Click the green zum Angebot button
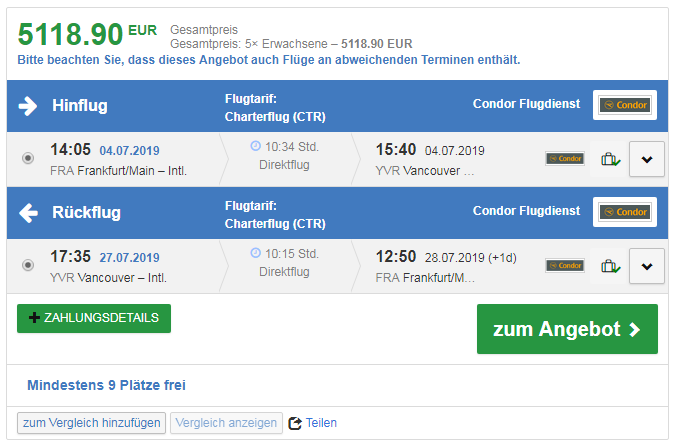Viewport: 677px width, 446px height. [x=567, y=329]
